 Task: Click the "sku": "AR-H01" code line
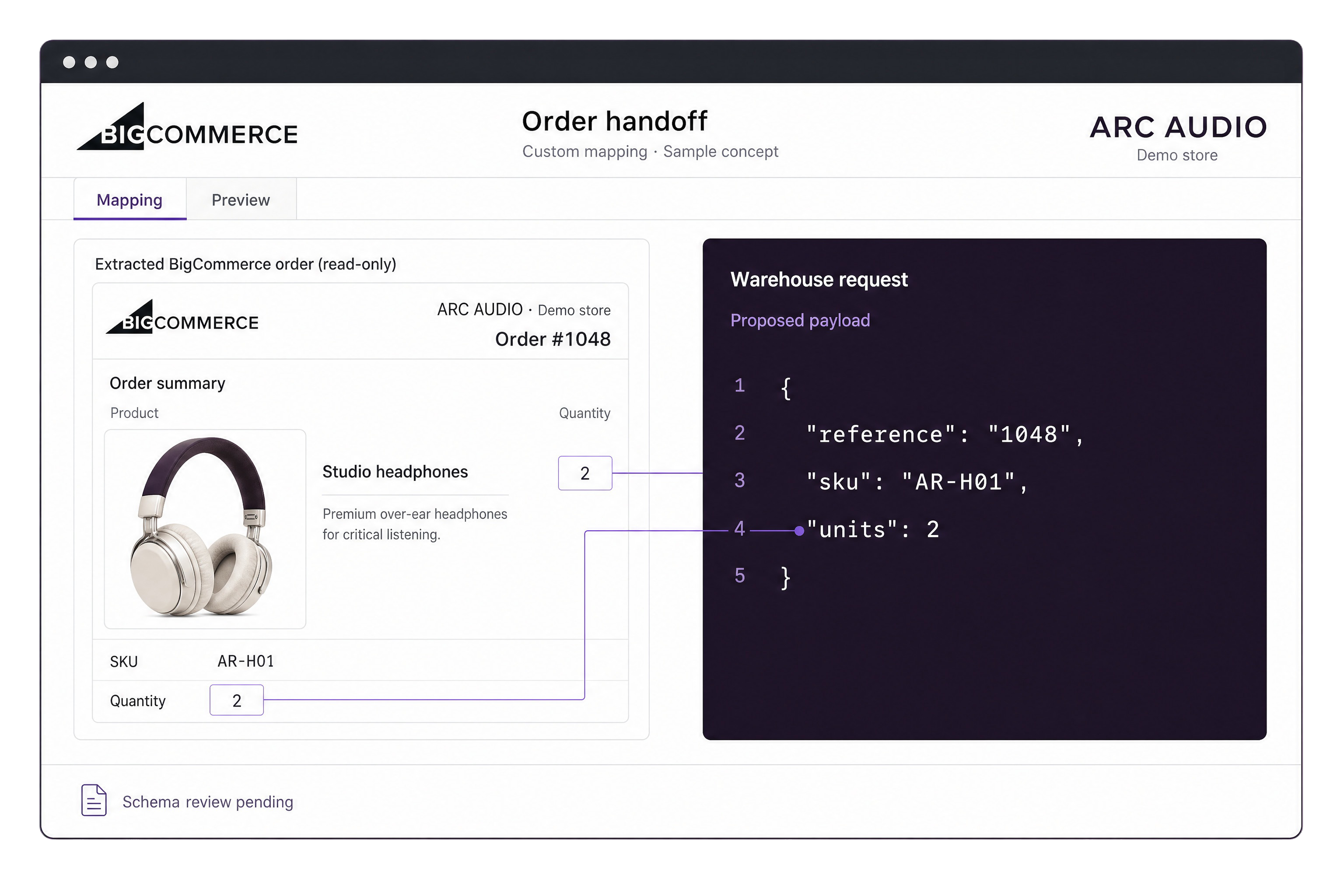[x=917, y=482]
